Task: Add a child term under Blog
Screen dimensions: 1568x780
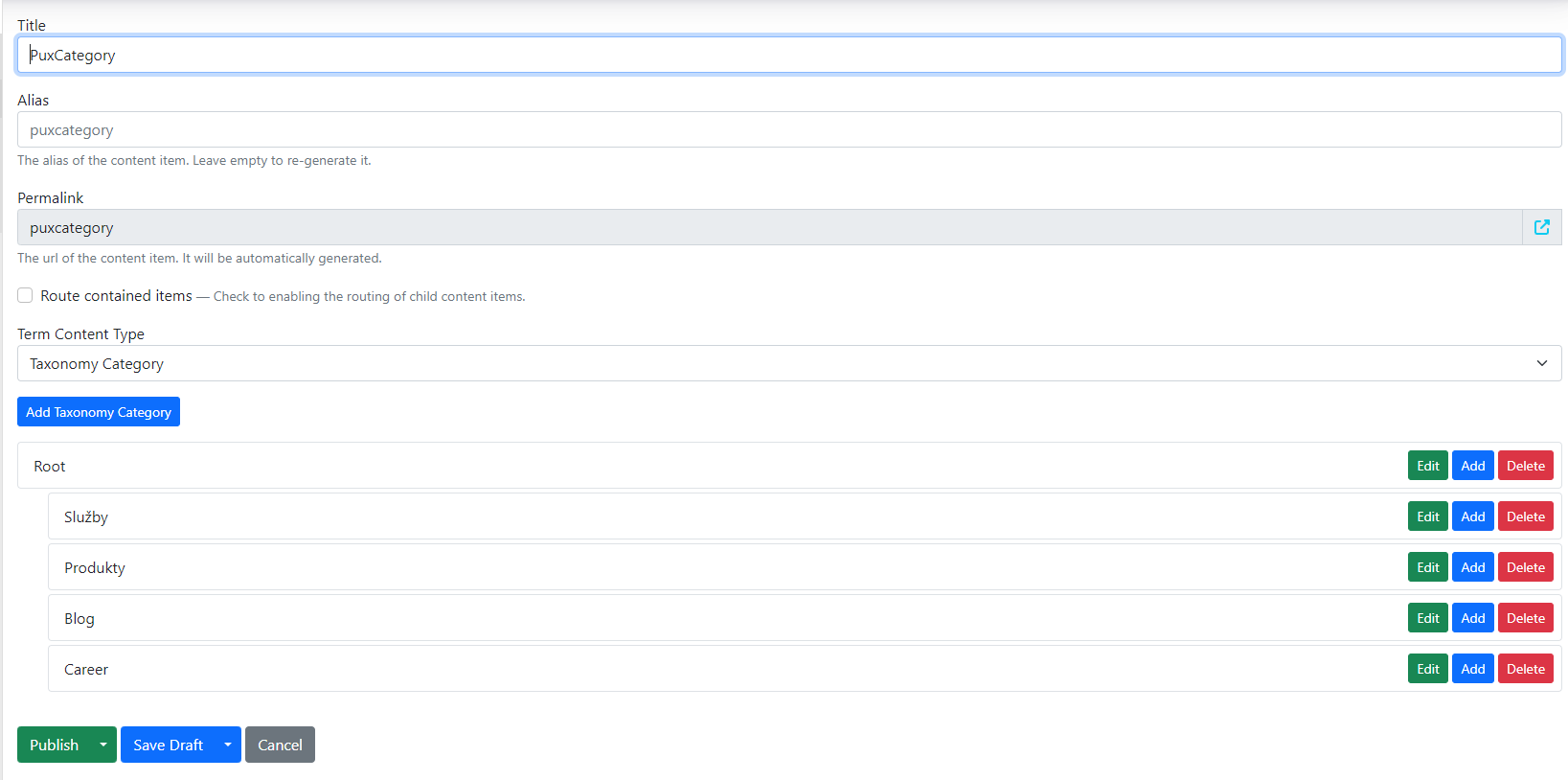Action: 1472,618
